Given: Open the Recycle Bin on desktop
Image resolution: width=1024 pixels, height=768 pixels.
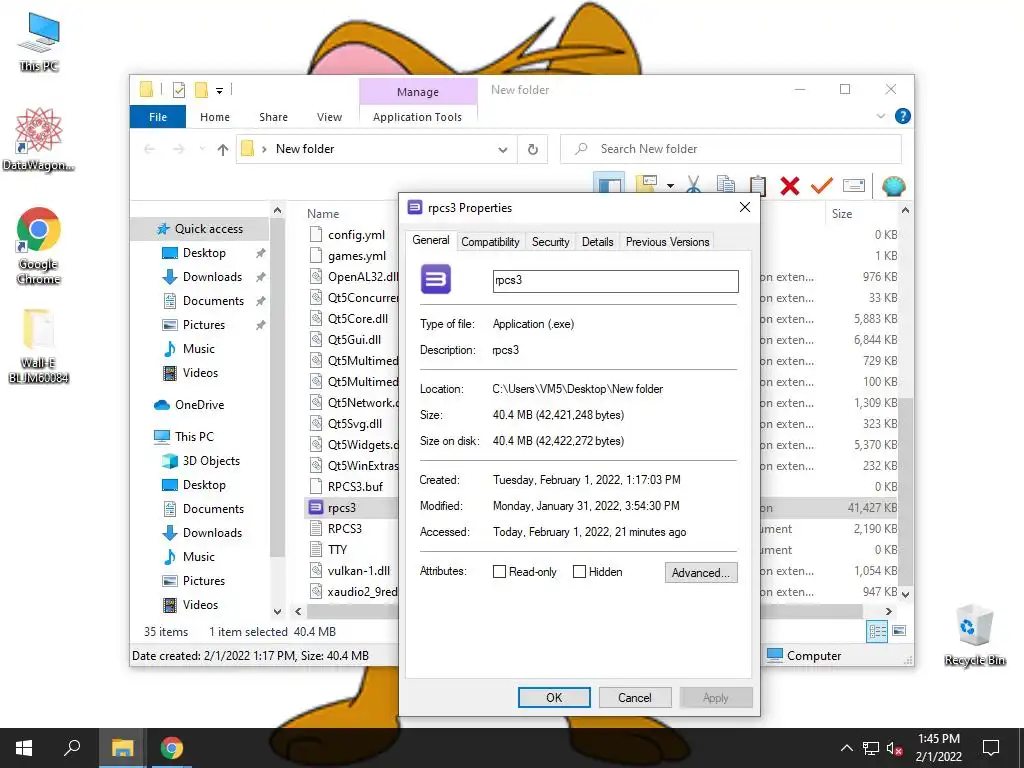Looking at the screenshot, I should 974,635.
